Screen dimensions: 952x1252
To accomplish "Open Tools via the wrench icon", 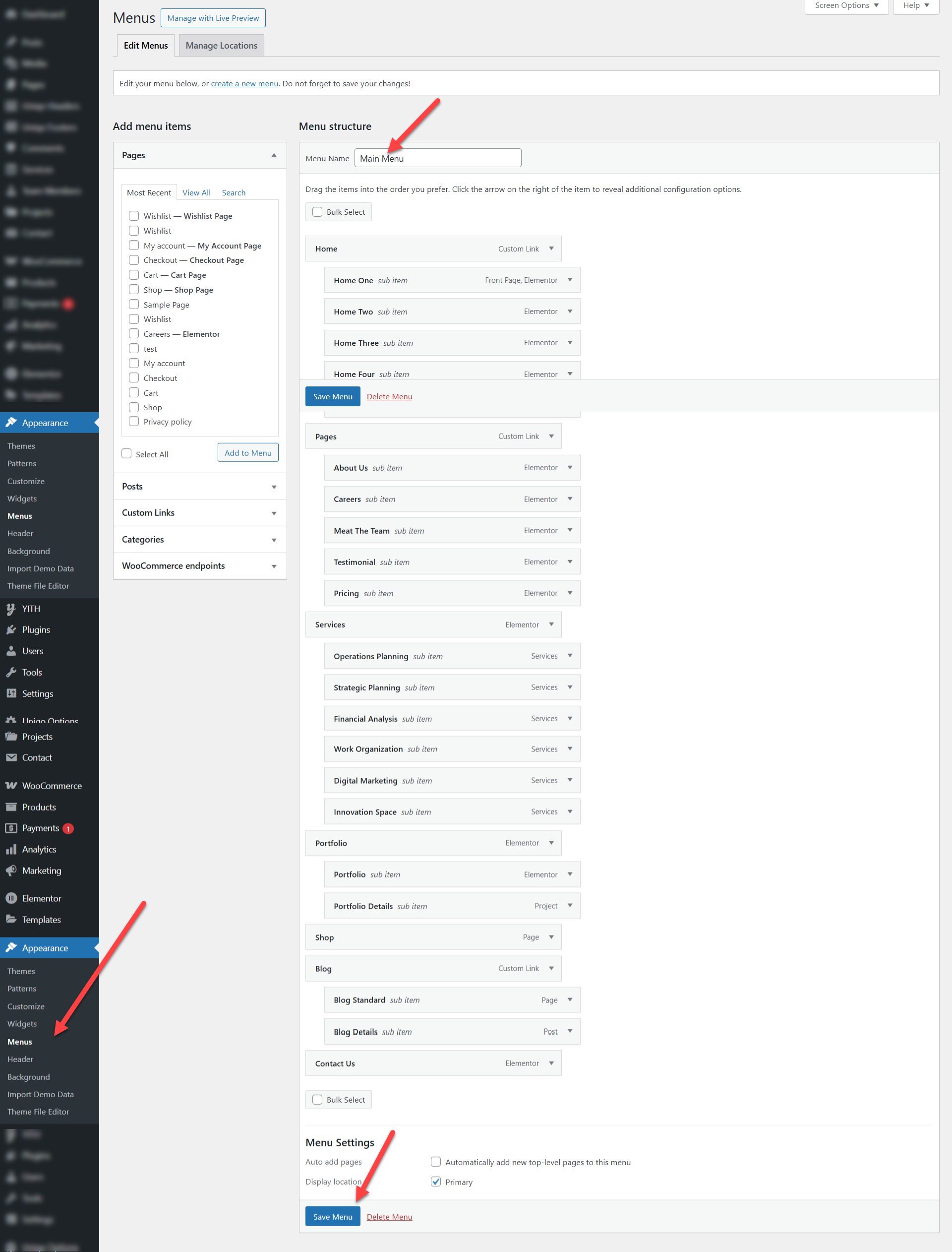I will [11, 672].
